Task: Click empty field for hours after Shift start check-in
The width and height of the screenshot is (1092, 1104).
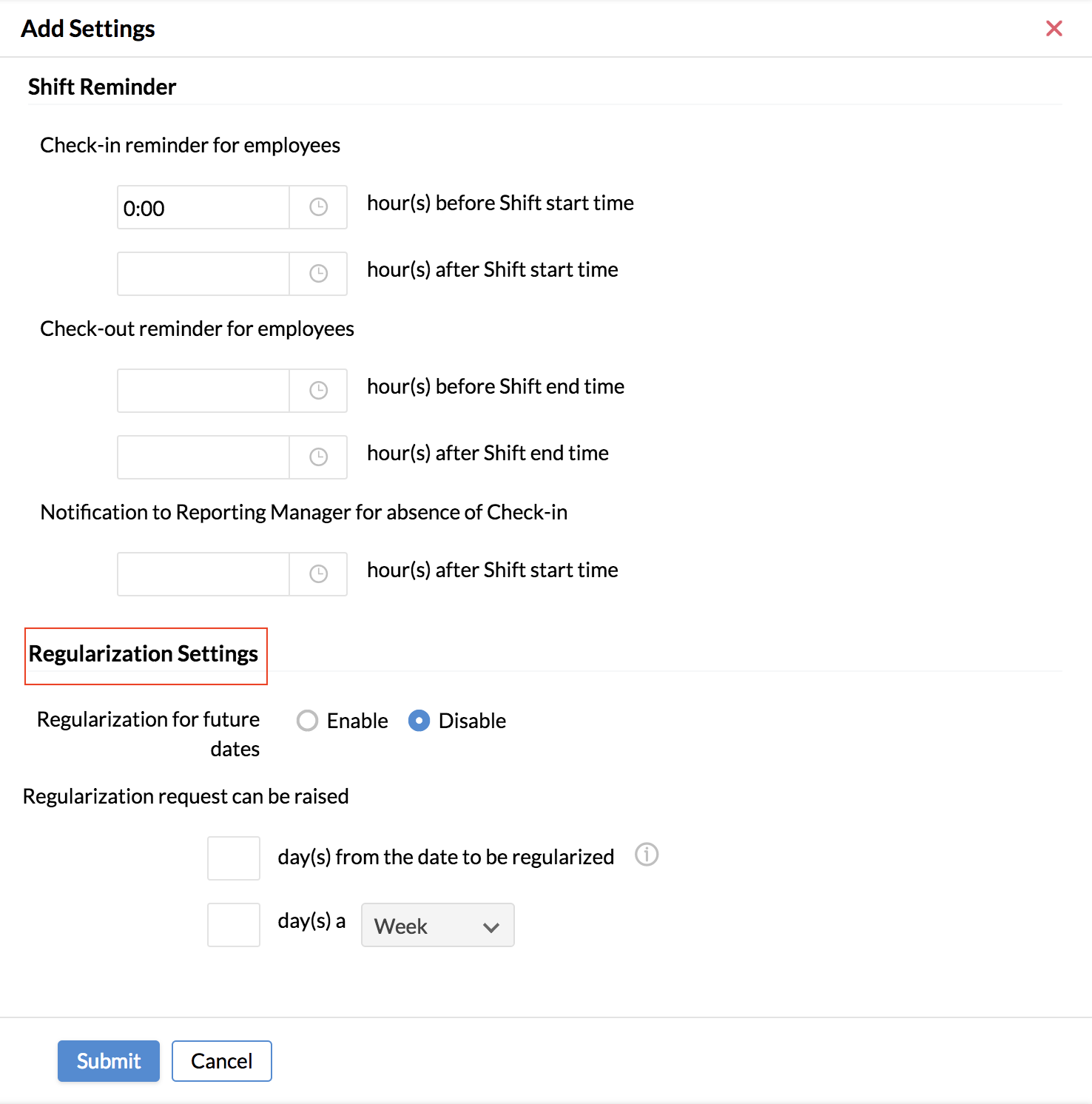Action: [203, 274]
